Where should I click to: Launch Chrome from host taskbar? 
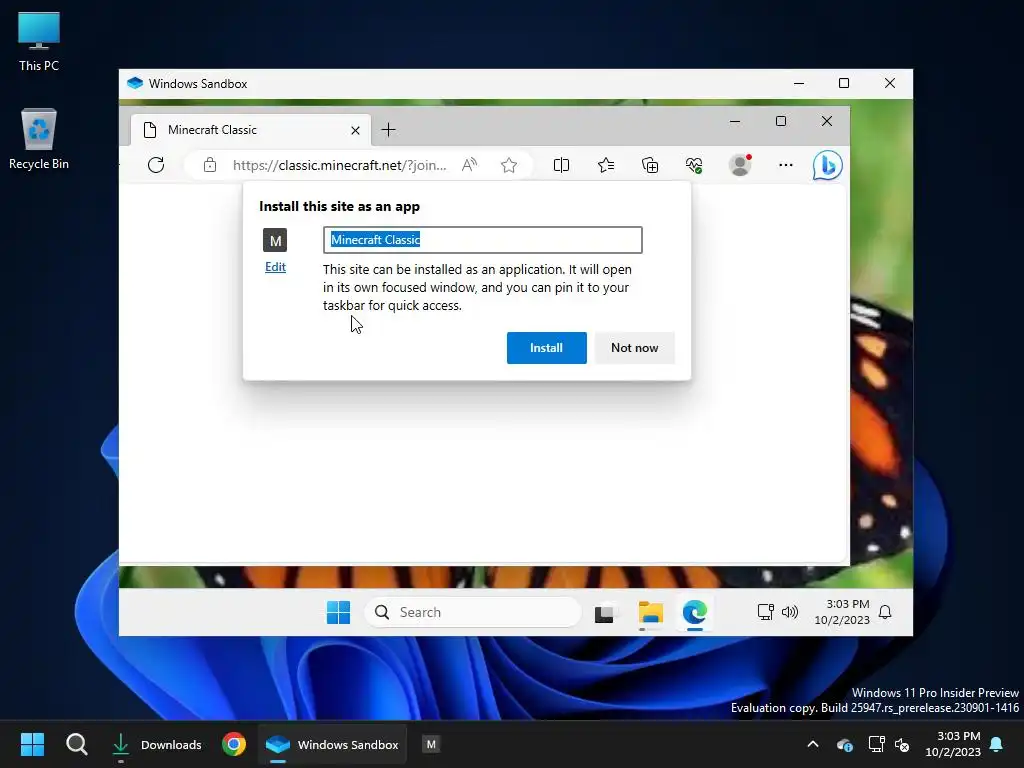point(234,744)
